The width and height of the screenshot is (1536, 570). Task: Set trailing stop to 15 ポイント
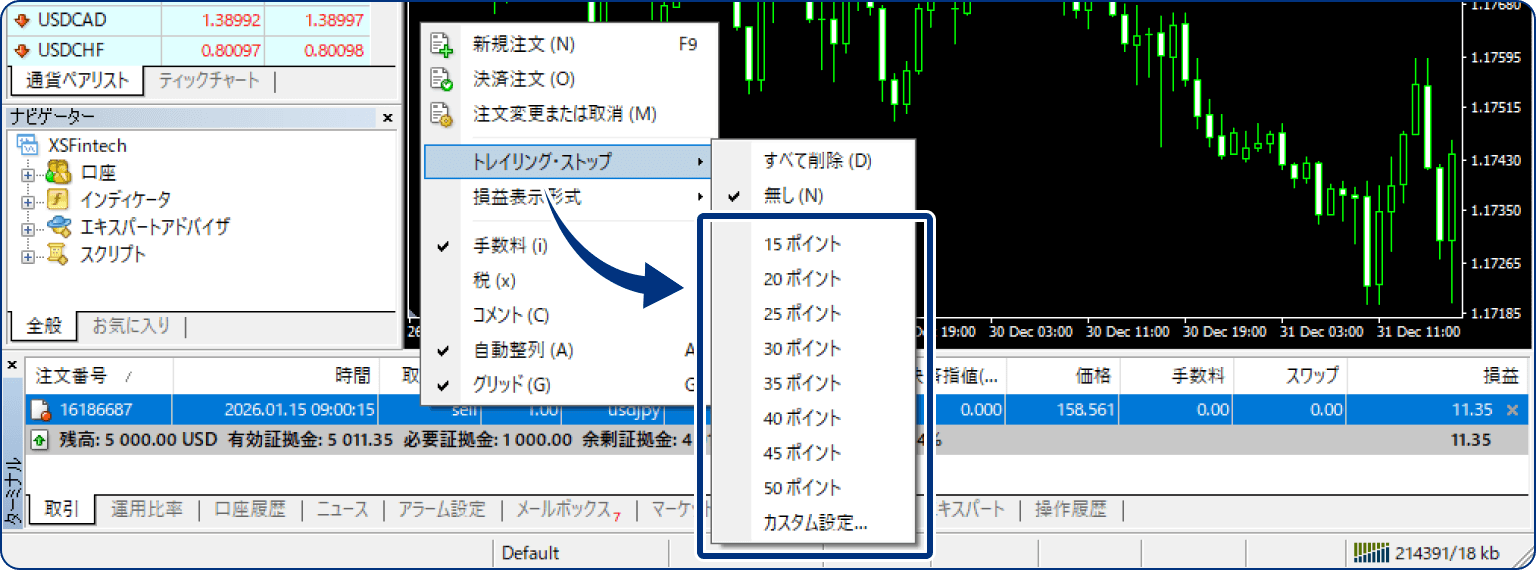[812, 244]
